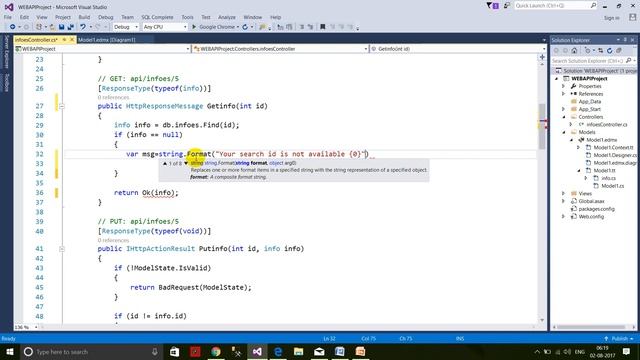Click the browser Refresh icon in toolbar
This screenshot has width=640, height=360.
[245, 27]
